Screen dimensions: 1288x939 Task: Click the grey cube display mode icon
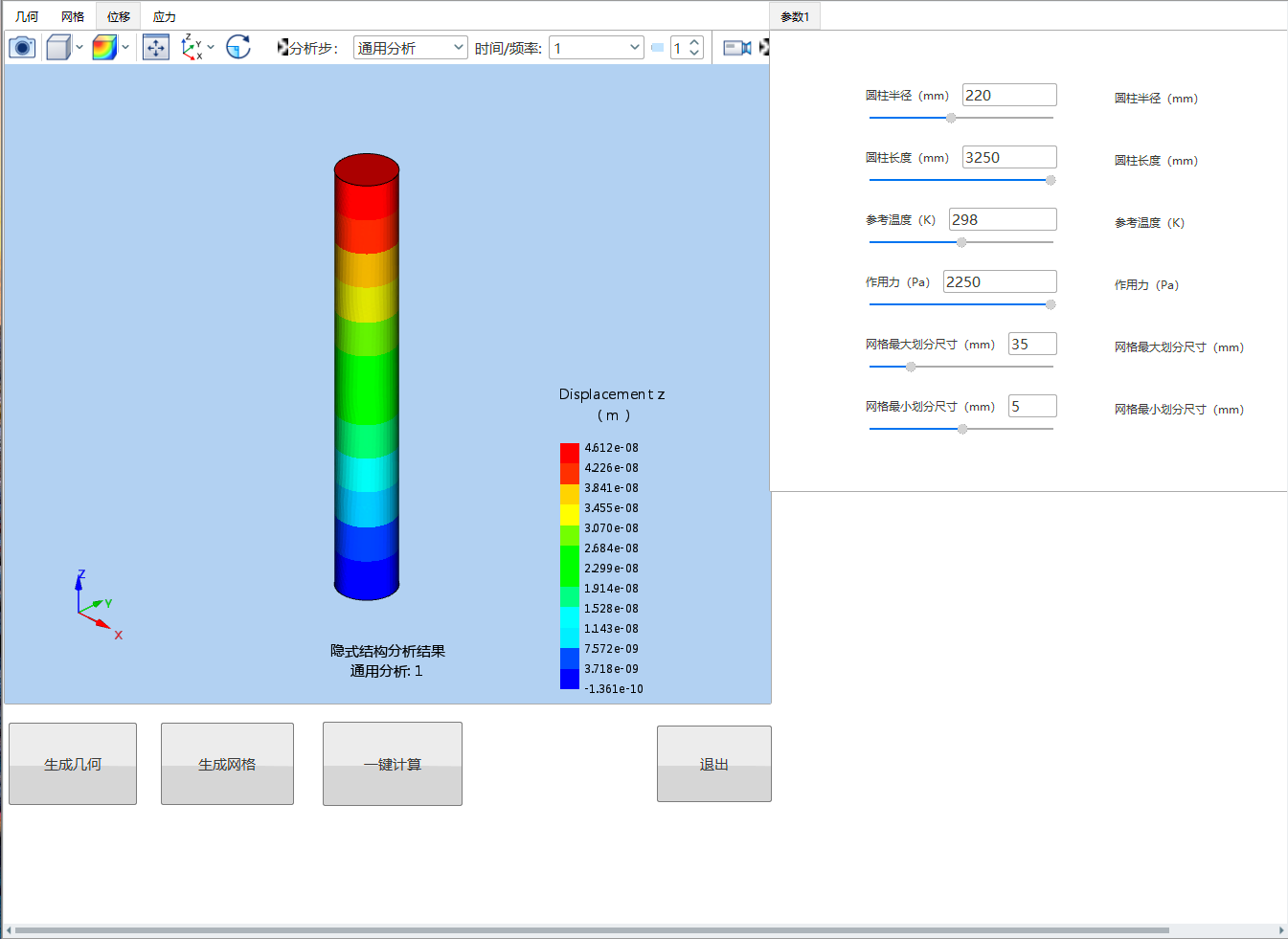(x=58, y=47)
